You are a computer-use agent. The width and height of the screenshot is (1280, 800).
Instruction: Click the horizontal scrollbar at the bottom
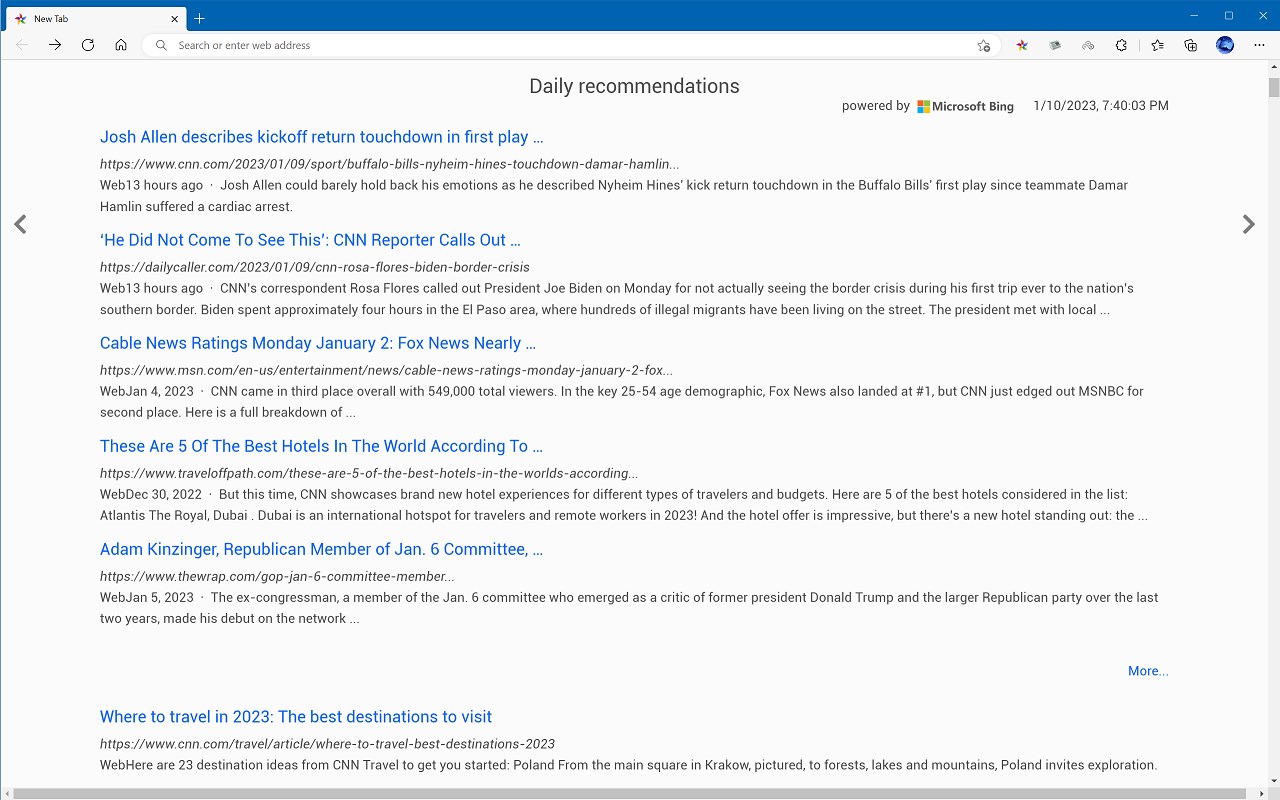tap(630, 794)
